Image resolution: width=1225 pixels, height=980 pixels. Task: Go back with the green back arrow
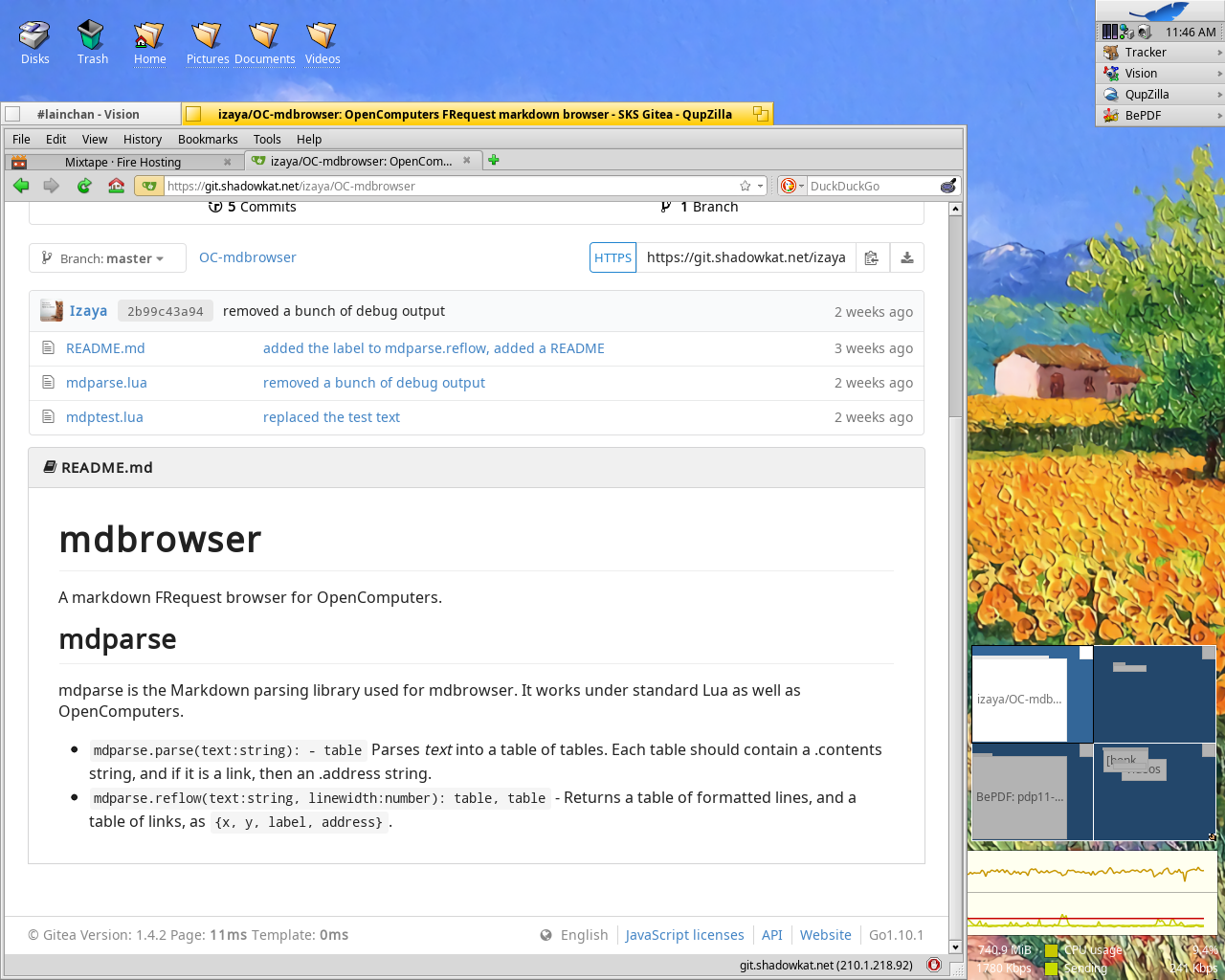click(x=21, y=186)
